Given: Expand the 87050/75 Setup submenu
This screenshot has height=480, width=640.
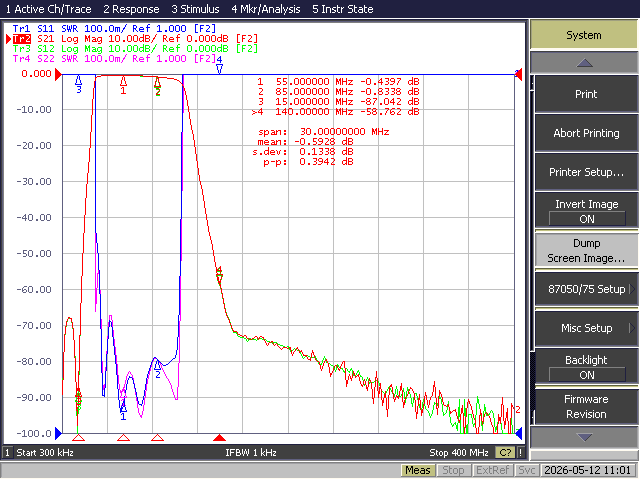Looking at the screenshot, I should coord(587,289).
